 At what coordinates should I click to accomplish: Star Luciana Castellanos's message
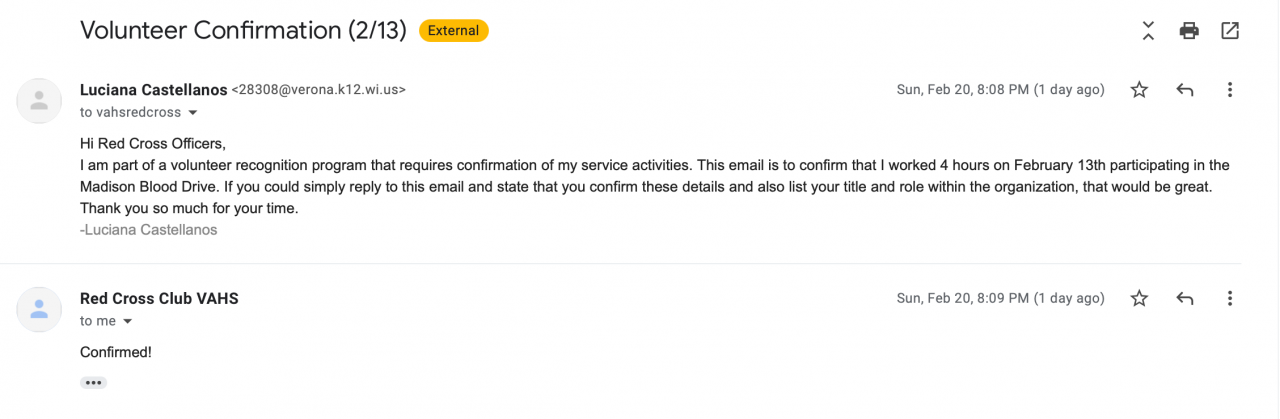coord(1139,90)
